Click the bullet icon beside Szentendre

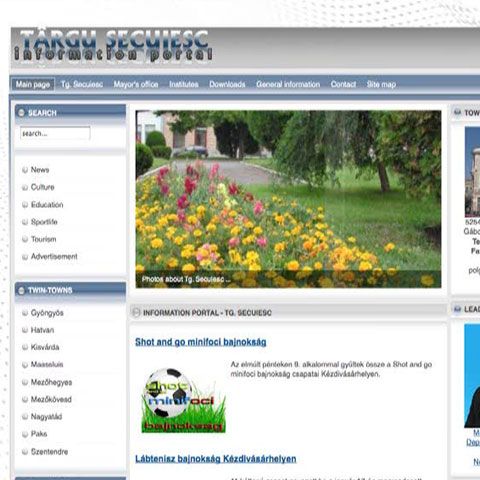pyautogui.click(x=25, y=452)
